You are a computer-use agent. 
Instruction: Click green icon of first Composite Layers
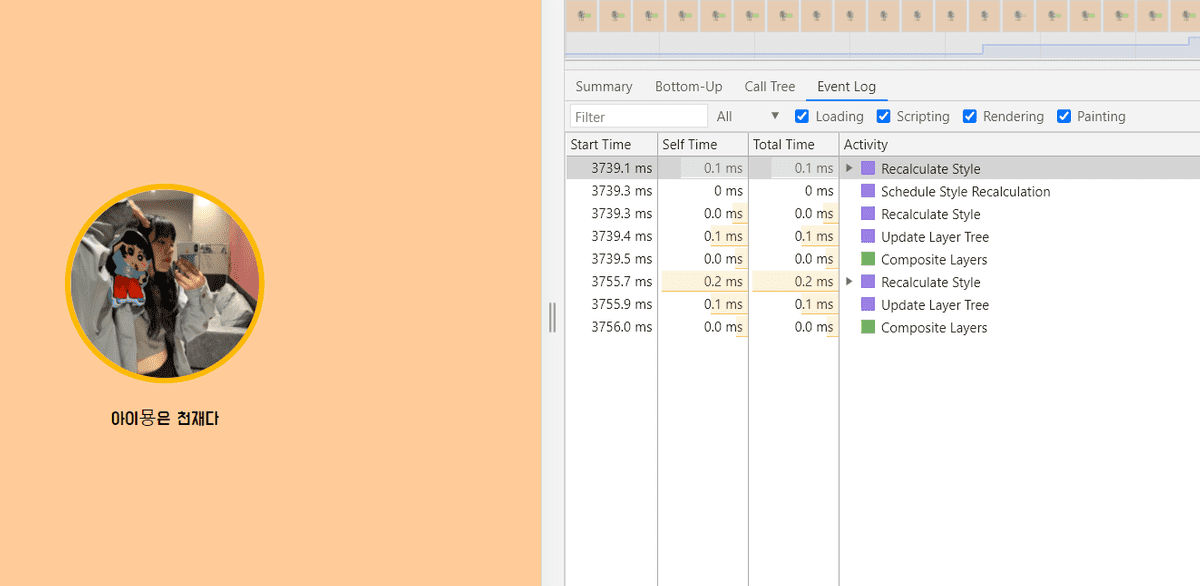click(x=867, y=259)
